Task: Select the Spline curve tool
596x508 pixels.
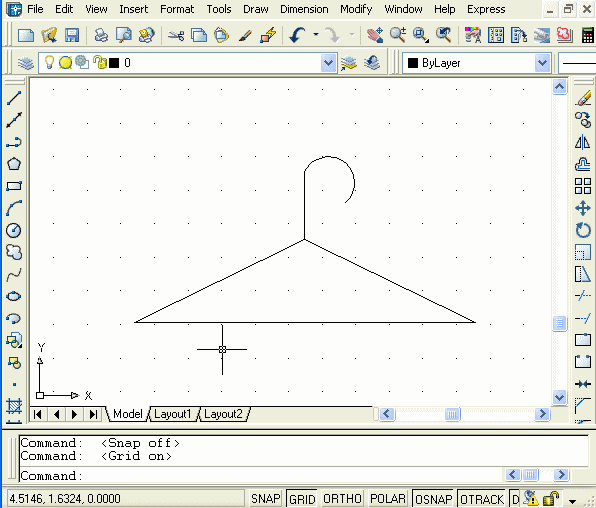Action: pos(14,275)
